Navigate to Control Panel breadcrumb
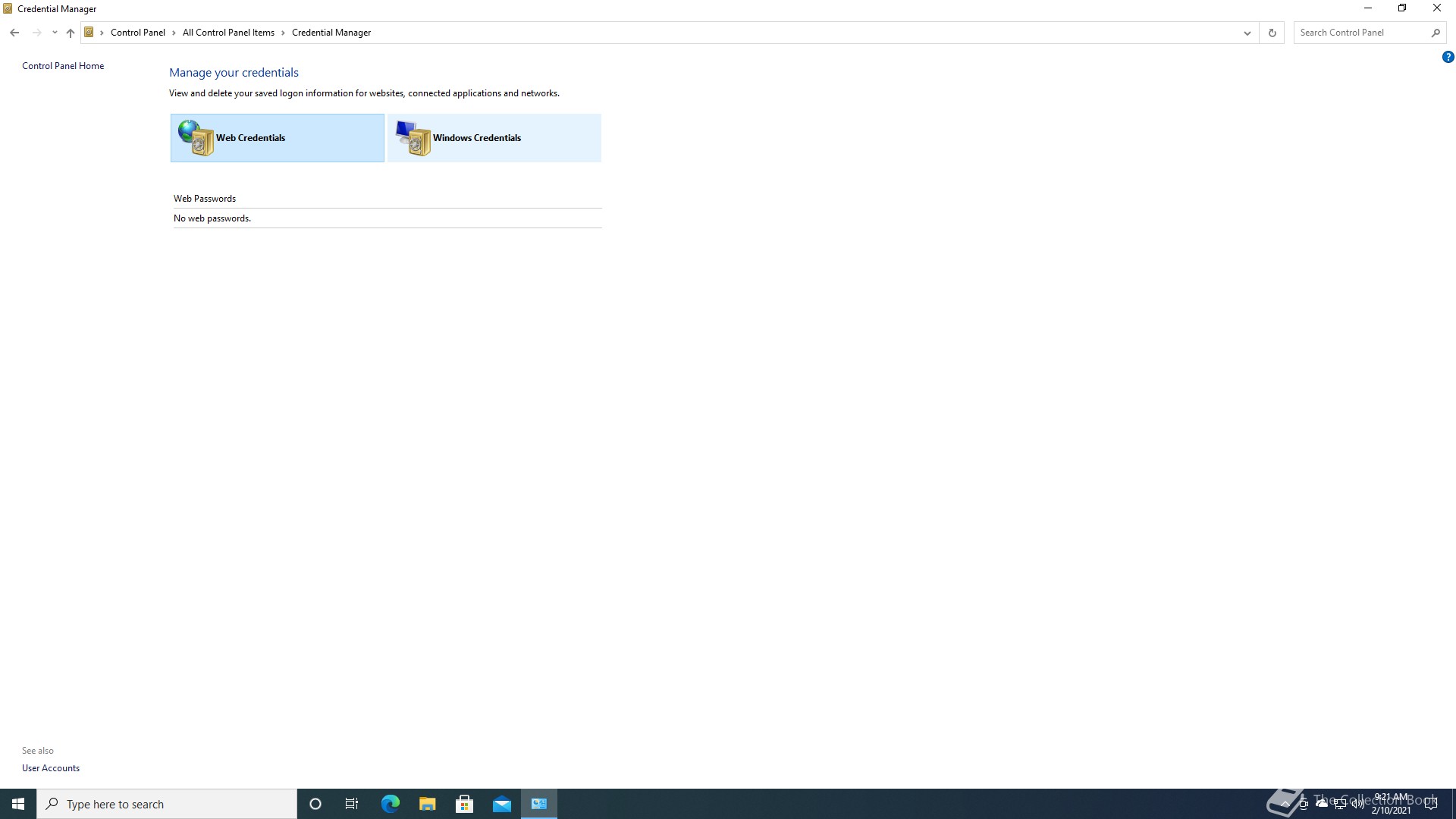The height and width of the screenshot is (819, 1456). tap(137, 33)
